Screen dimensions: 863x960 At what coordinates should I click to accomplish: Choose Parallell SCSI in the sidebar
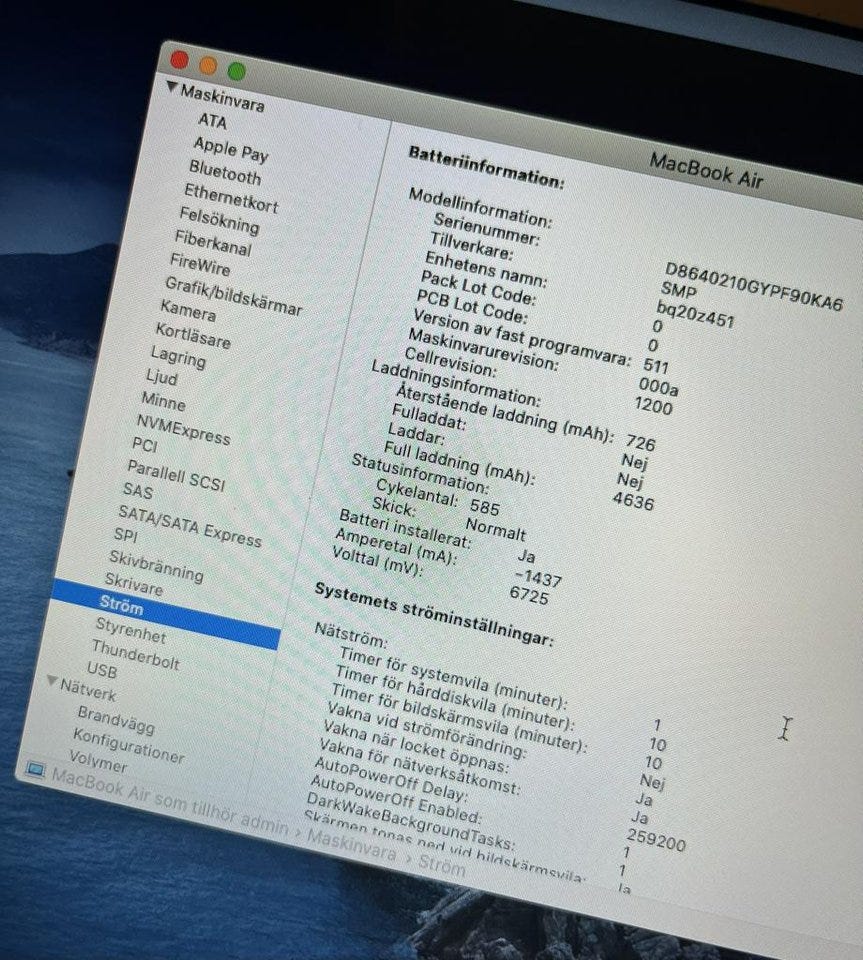click(x=176, y=476)
